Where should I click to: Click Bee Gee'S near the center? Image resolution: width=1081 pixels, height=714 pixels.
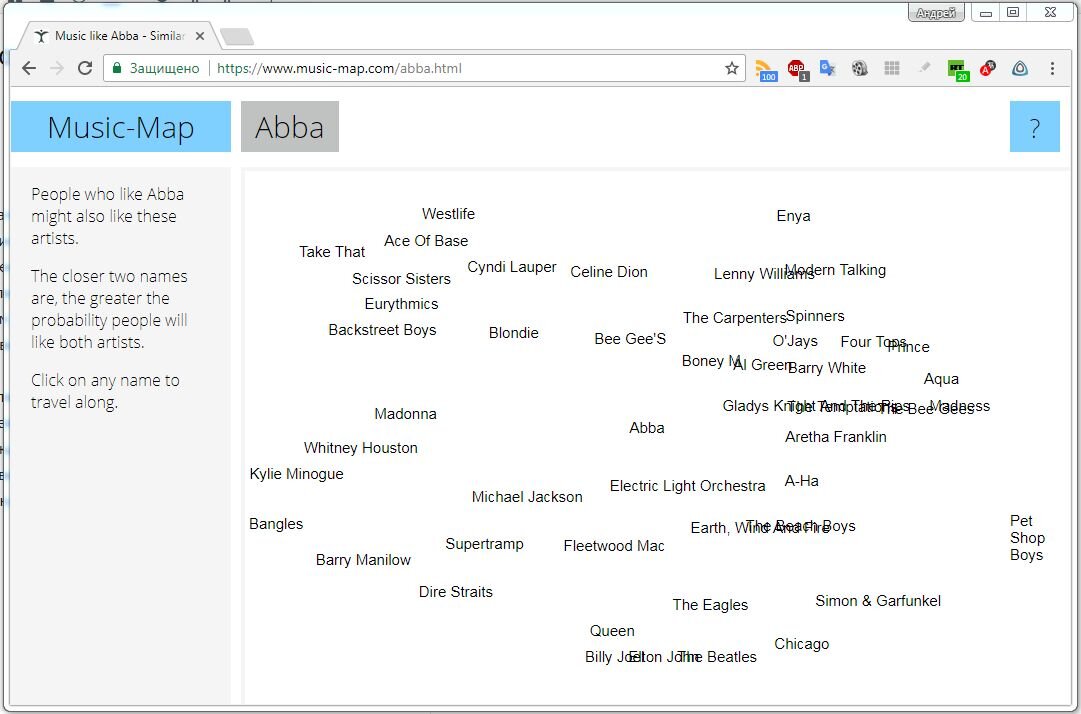[x=630, y=338]
